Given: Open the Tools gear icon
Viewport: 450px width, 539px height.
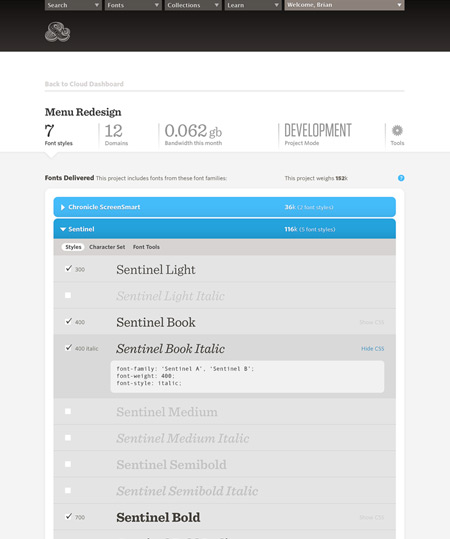Looking at the screenshot, I should coord(397,131).
